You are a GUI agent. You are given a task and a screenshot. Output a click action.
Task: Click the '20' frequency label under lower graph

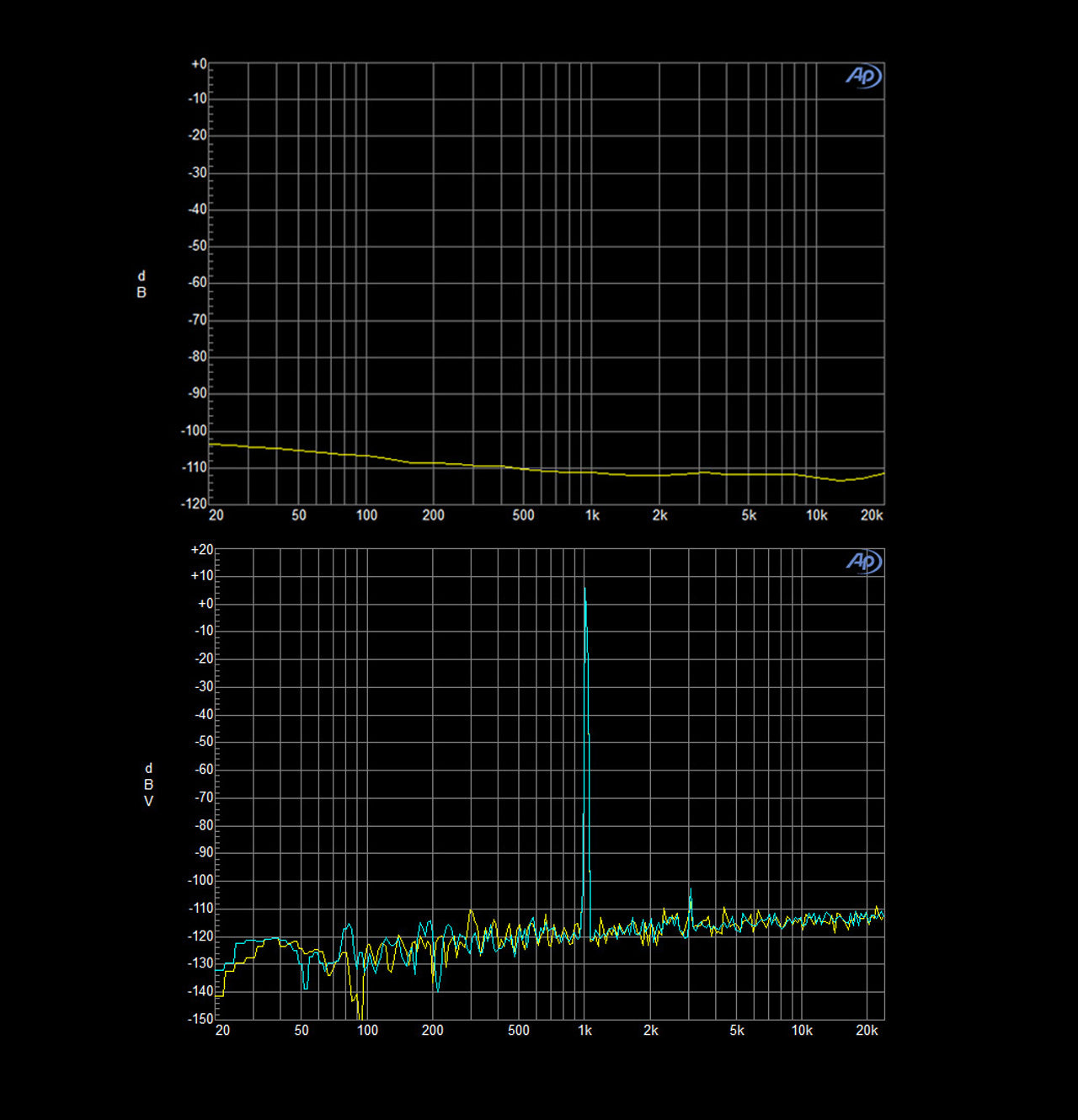point(222,1030)
